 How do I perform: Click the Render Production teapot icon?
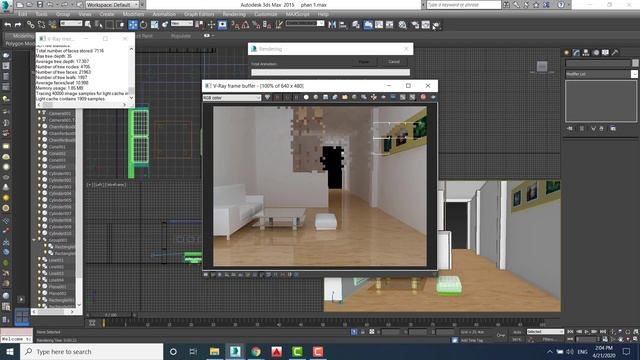click(x=436, y=25)
